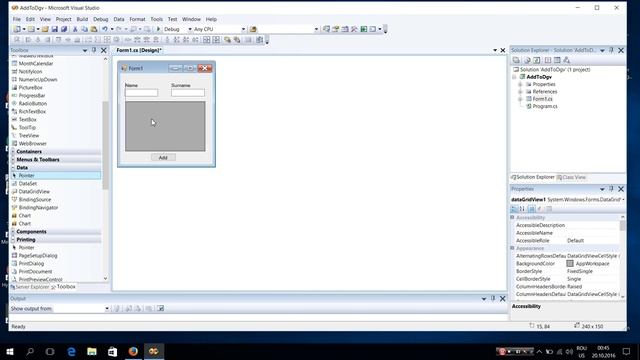This screenshot has width=640, height=360.
Task: Select the RadioButton toolbox item
Action: coord(33,104)
